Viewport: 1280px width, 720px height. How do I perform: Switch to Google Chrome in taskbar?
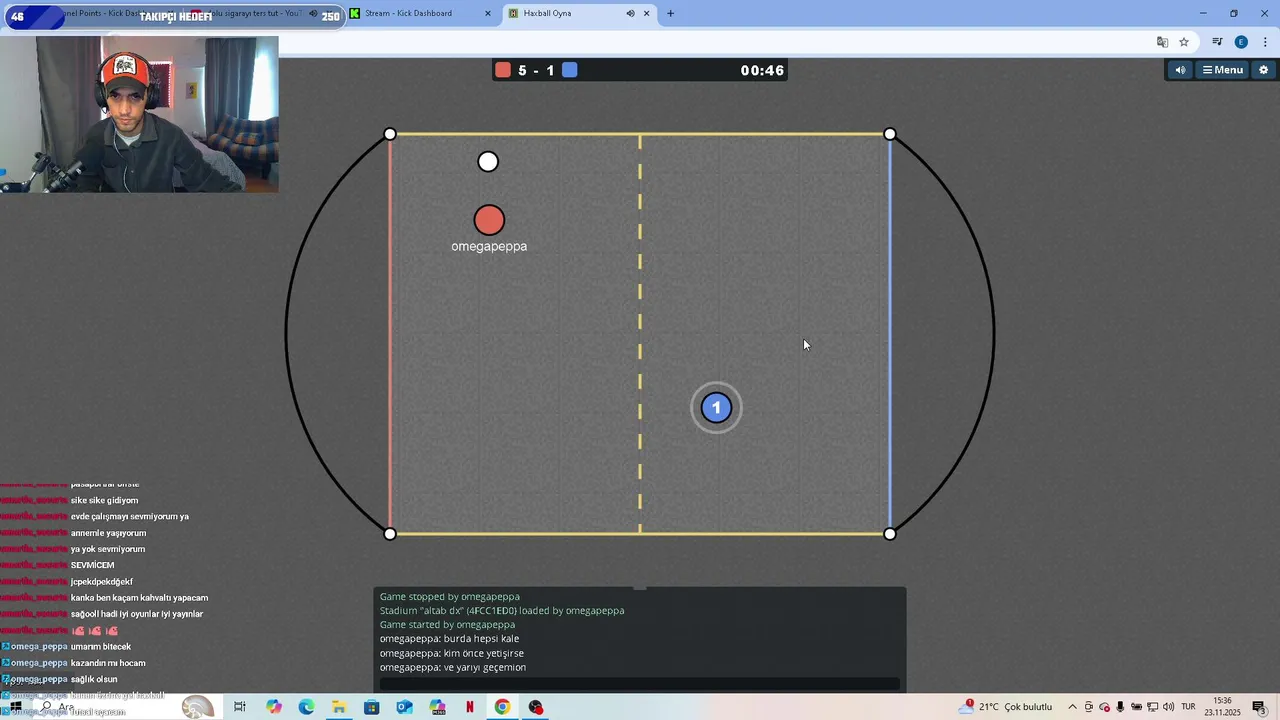[502, 707]
